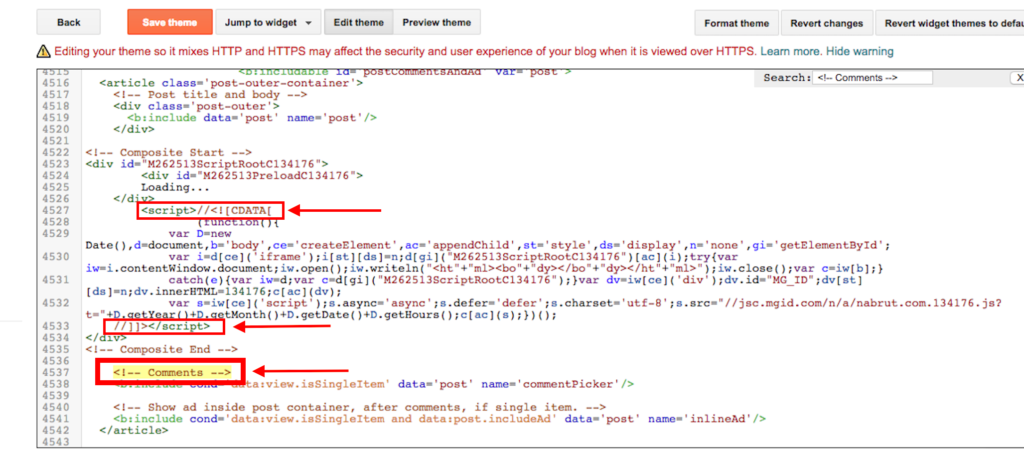1024x449 pixels.
Task: Click the b:include name='commentPicker' line
Action: coord(373,384)
